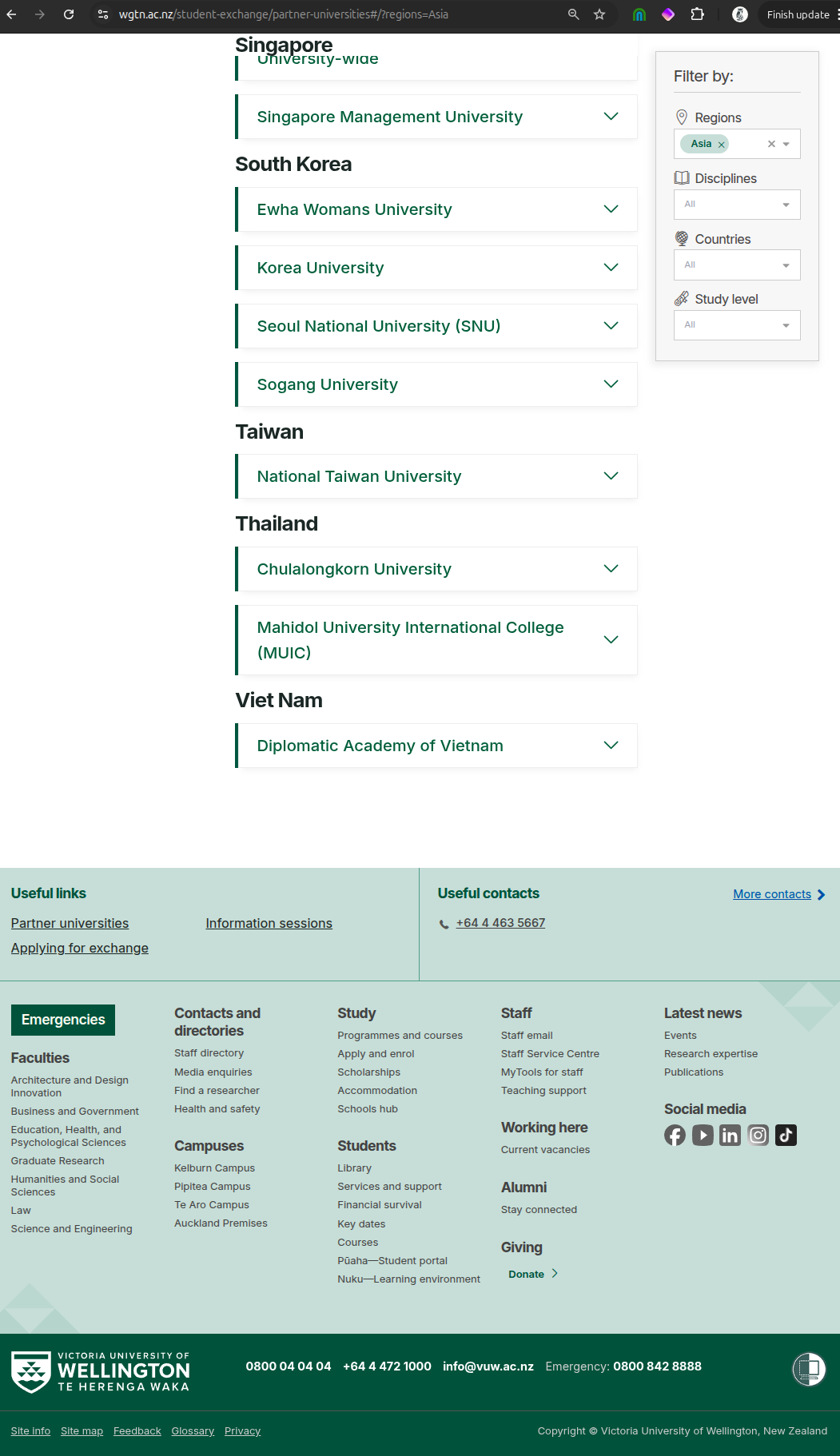Go back to the previous browser page
Screen dimensions: 840x1456
tap(12, 14)
